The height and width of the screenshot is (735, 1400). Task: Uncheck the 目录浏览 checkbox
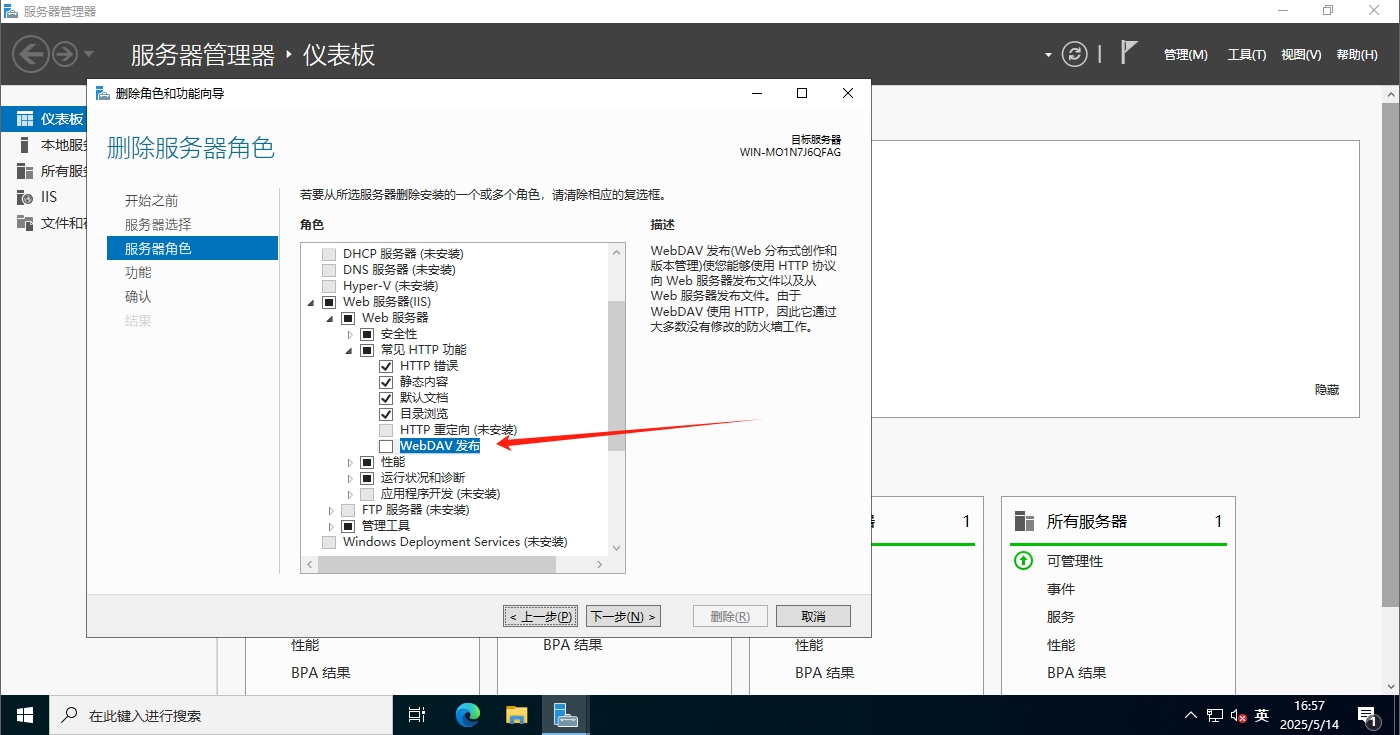point(386,414)
